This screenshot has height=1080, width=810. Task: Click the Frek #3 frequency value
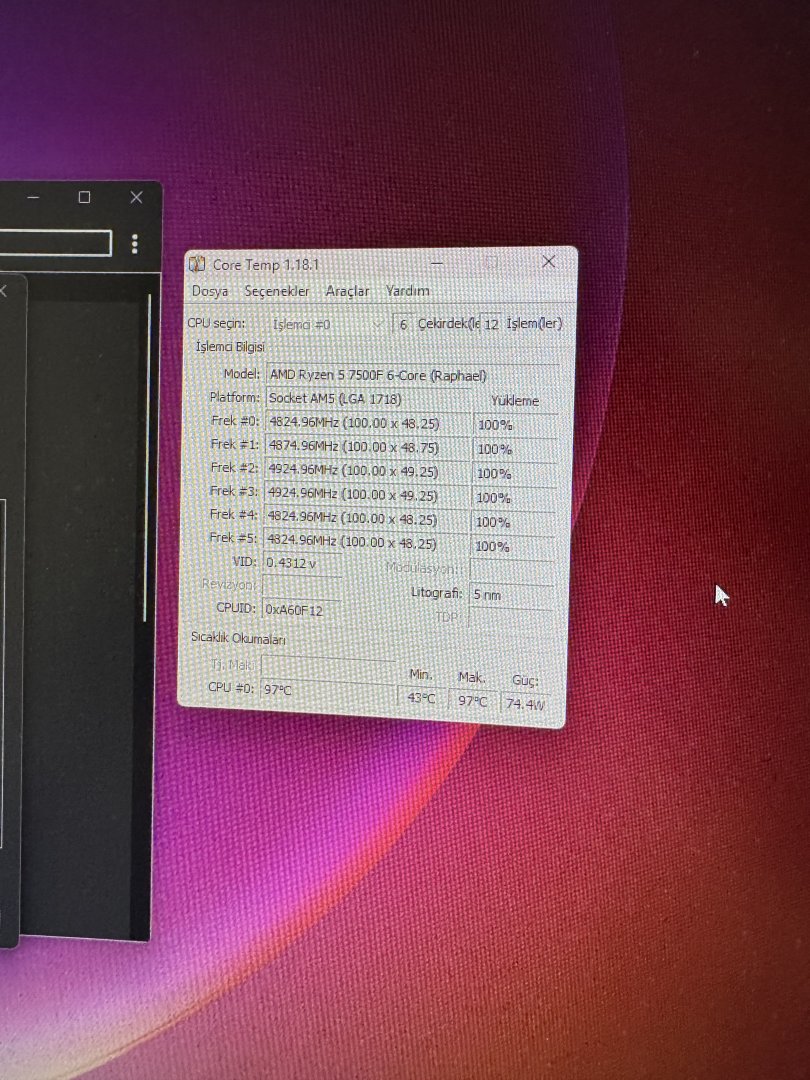coord(366,495)
